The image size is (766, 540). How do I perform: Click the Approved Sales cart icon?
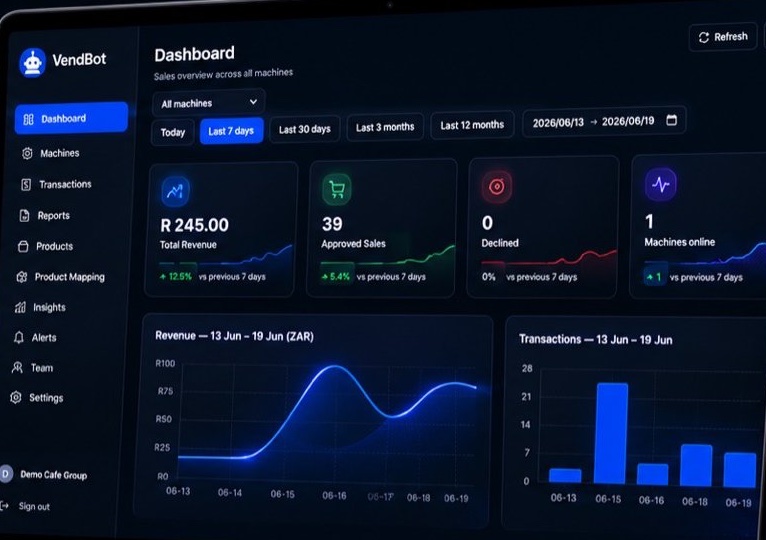[x=337, y=189]
